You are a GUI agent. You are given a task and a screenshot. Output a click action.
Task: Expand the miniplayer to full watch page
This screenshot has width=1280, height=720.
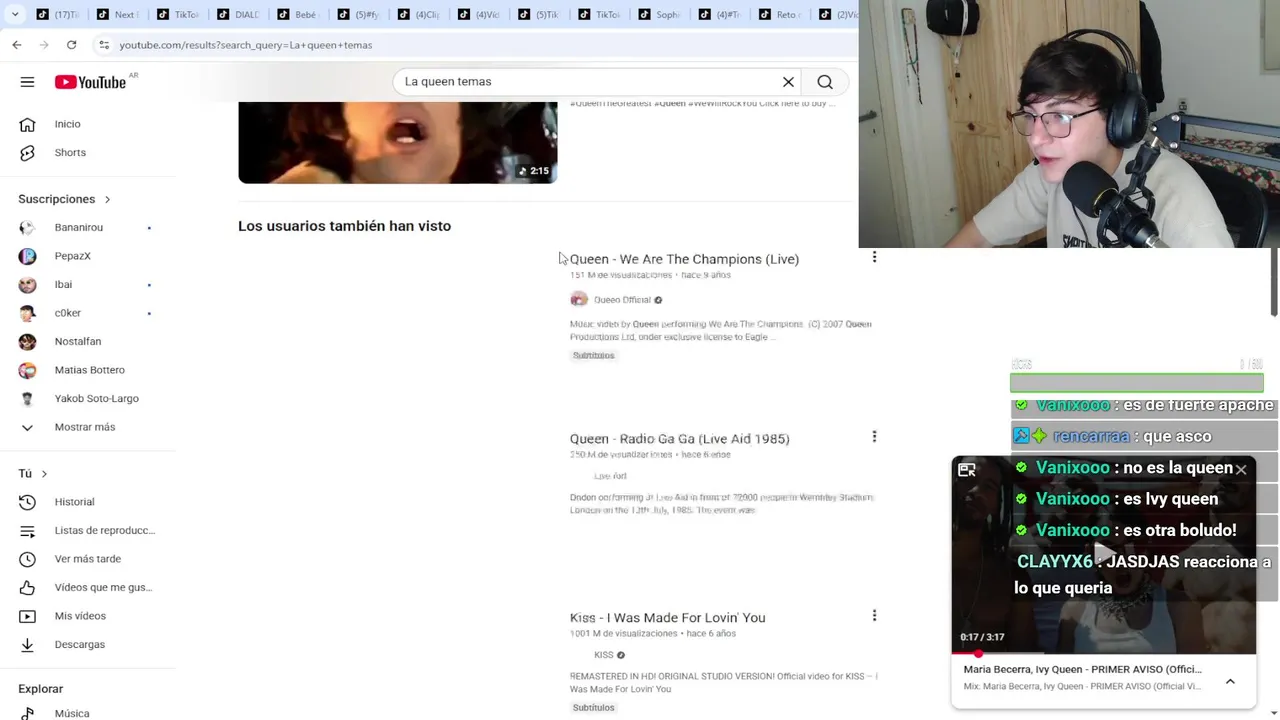tap(967, 470)
